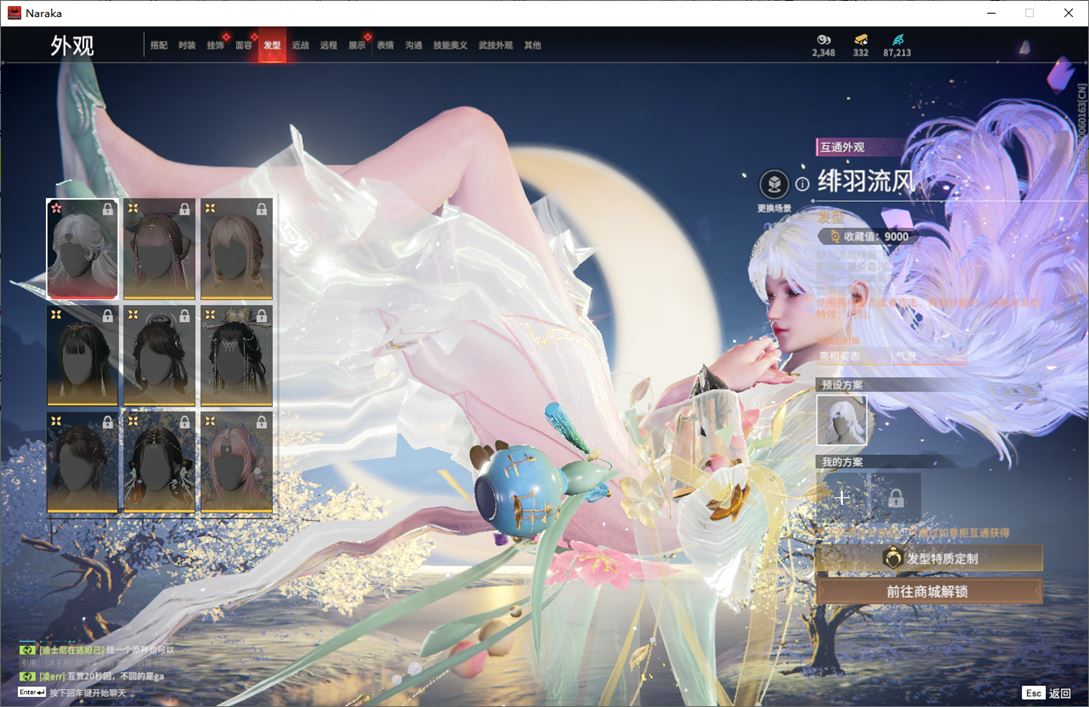Viewport: 1089px width, 707px height.
Task: Select the black updo with silver hairpin thumbnail
Action: [159, 356]
